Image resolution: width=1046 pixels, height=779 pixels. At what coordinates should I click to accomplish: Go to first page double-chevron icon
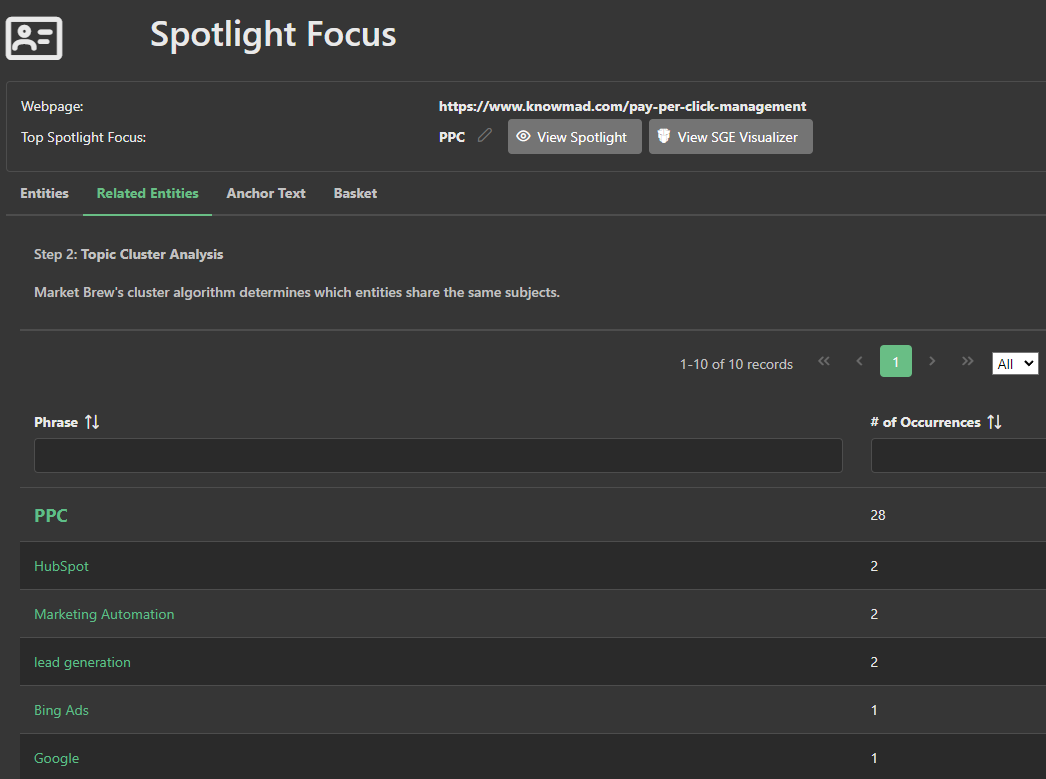(x=824, y=362)
